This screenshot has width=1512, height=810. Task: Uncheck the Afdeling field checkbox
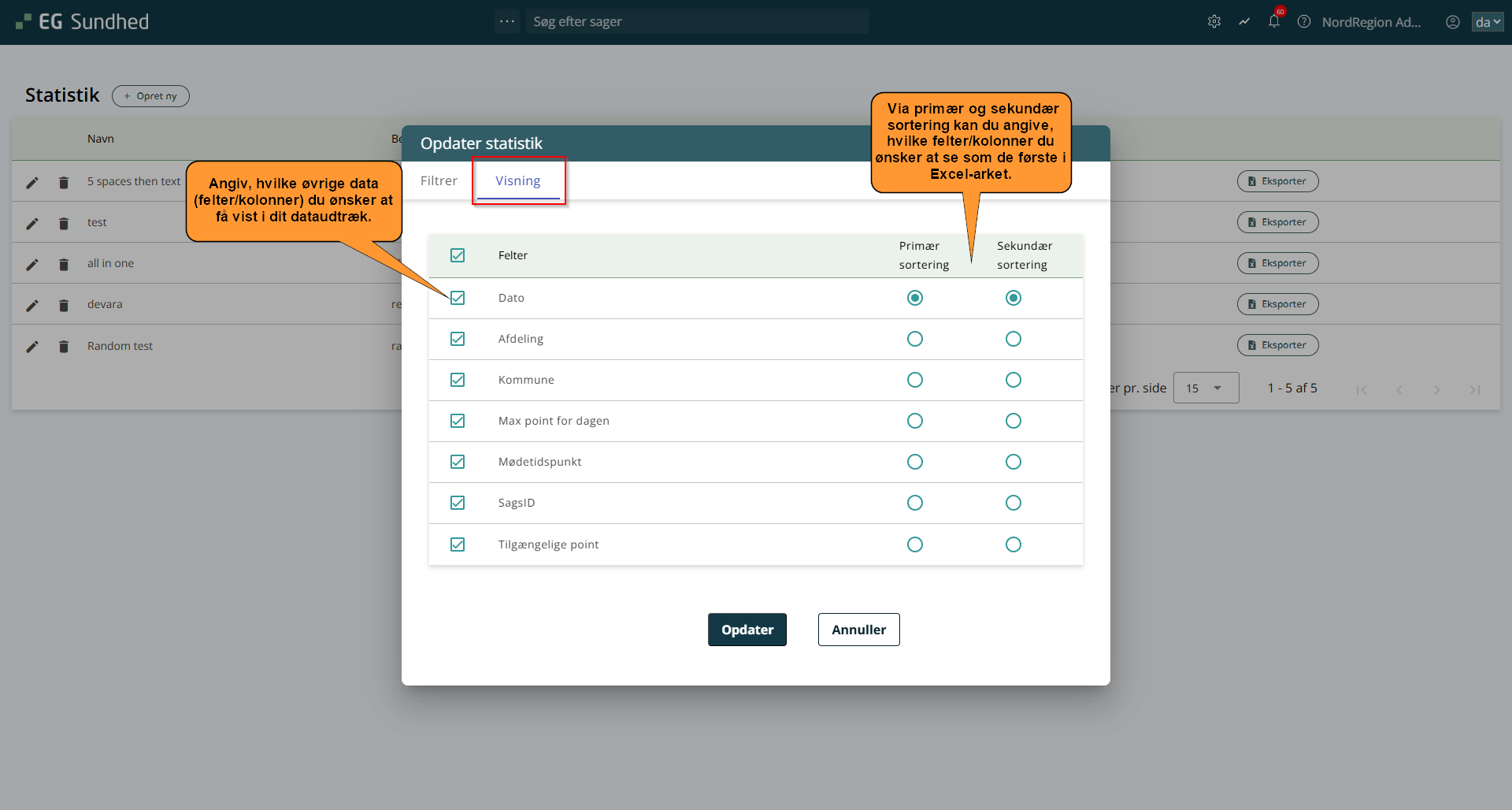click(458, 339)
